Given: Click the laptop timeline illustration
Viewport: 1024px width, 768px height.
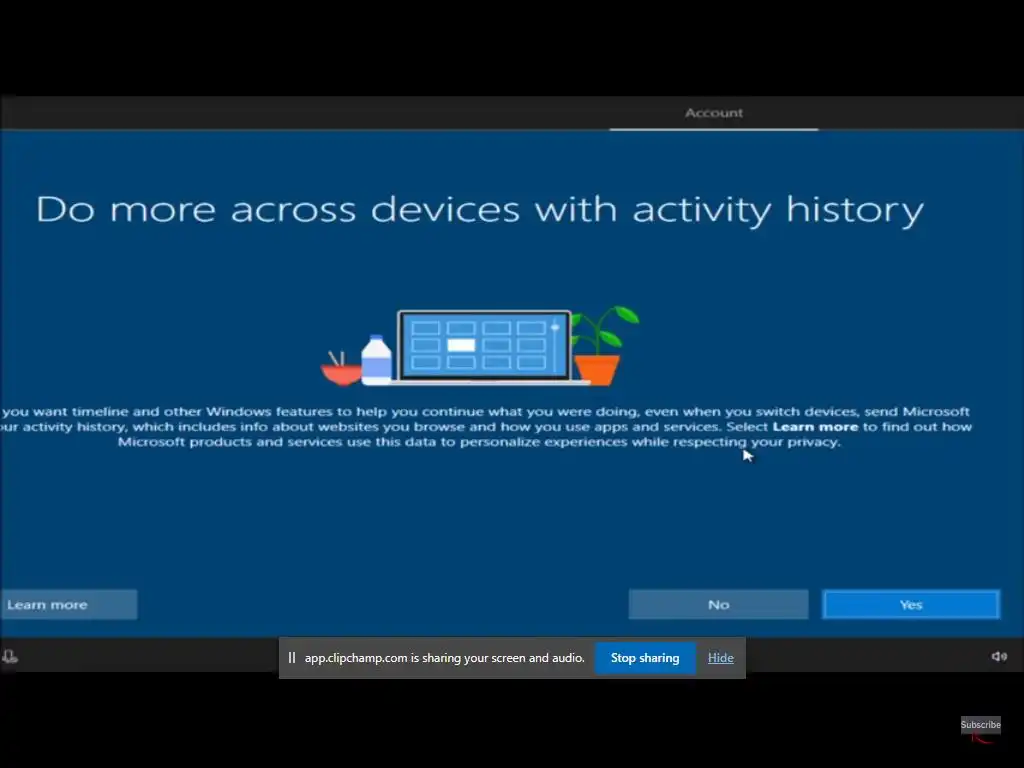Looking at the screenshot, I should pos(484,346).
